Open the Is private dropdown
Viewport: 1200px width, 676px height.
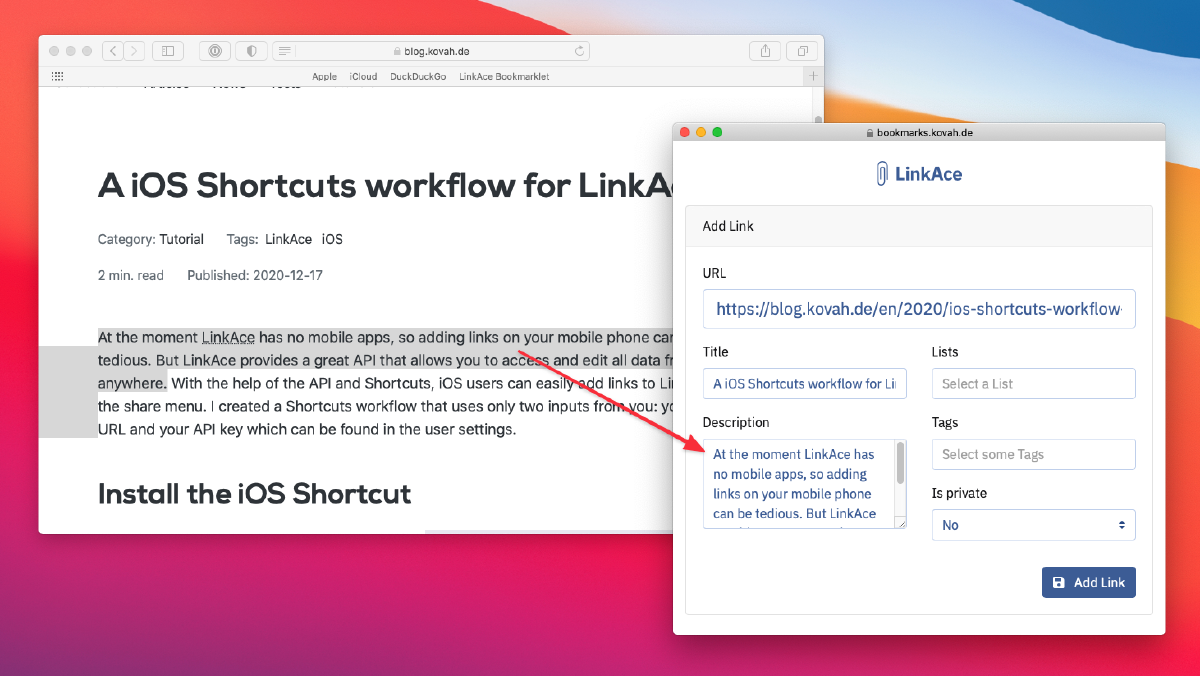[x=1033, y=524]
